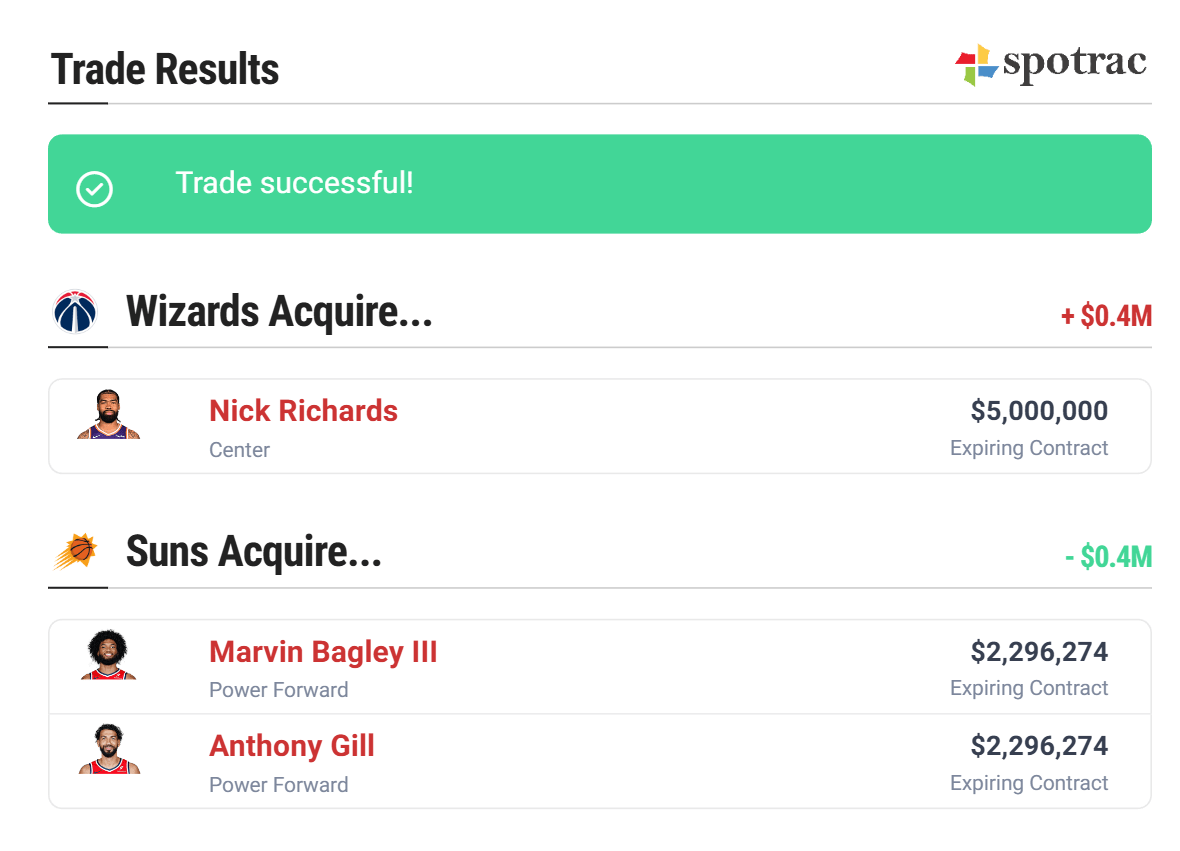Click the Phoenix Suns team logo
Viewport: 1180px width, 851px height.
coord(74,552)
